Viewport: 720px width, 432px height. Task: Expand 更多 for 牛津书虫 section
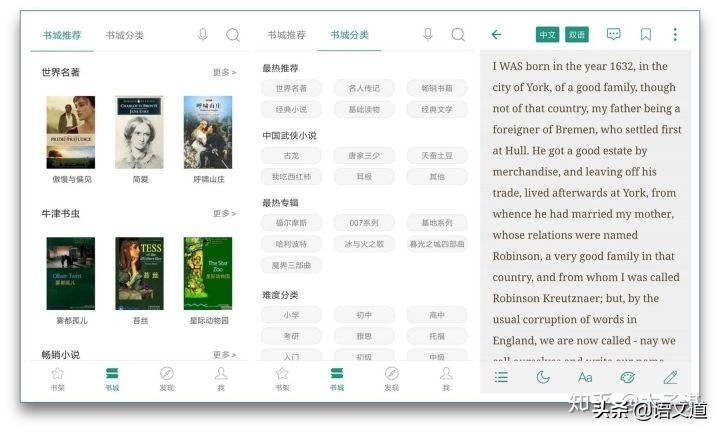coord(225,213)
